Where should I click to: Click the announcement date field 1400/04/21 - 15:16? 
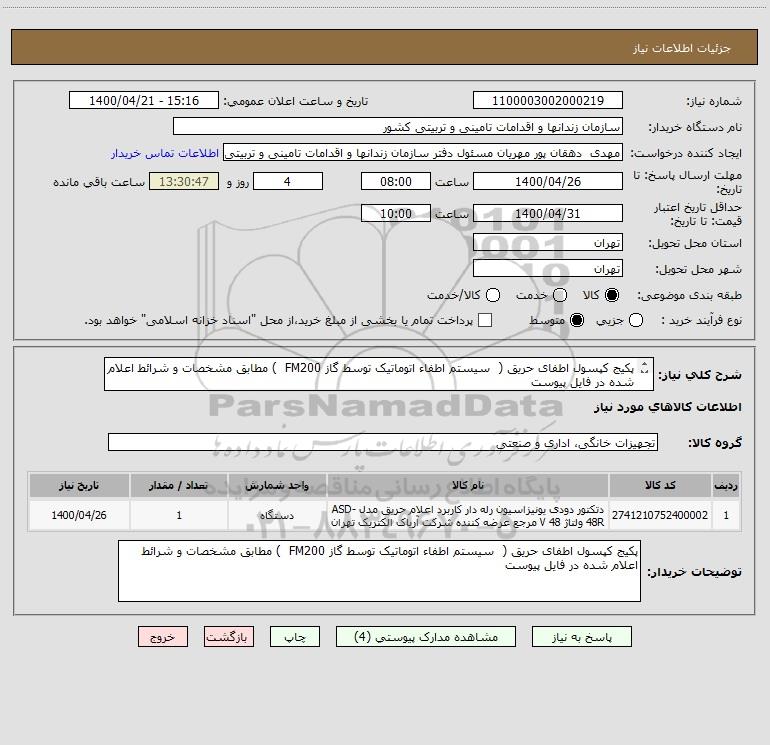pos(144,100)
